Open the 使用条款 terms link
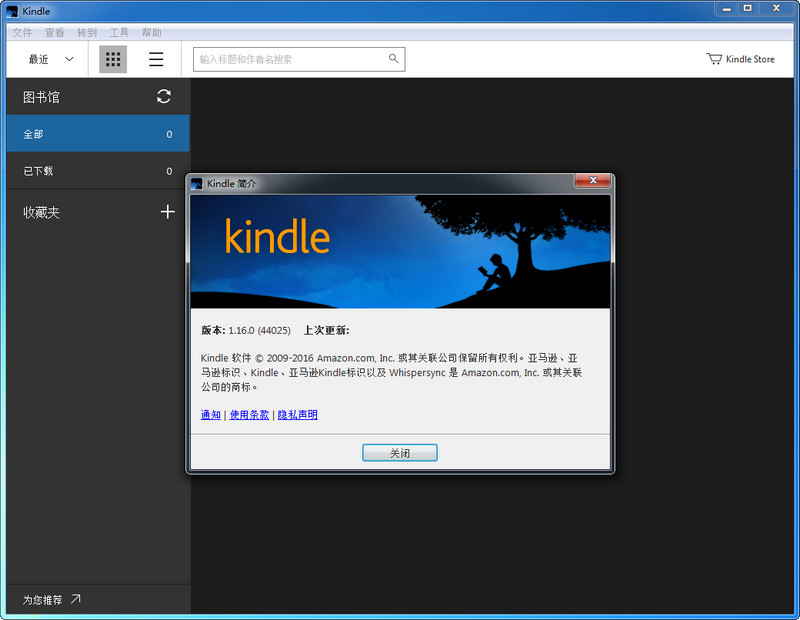The height and width of the screenshot is (620, 800). pyautogui.click(x=249, y=414)
